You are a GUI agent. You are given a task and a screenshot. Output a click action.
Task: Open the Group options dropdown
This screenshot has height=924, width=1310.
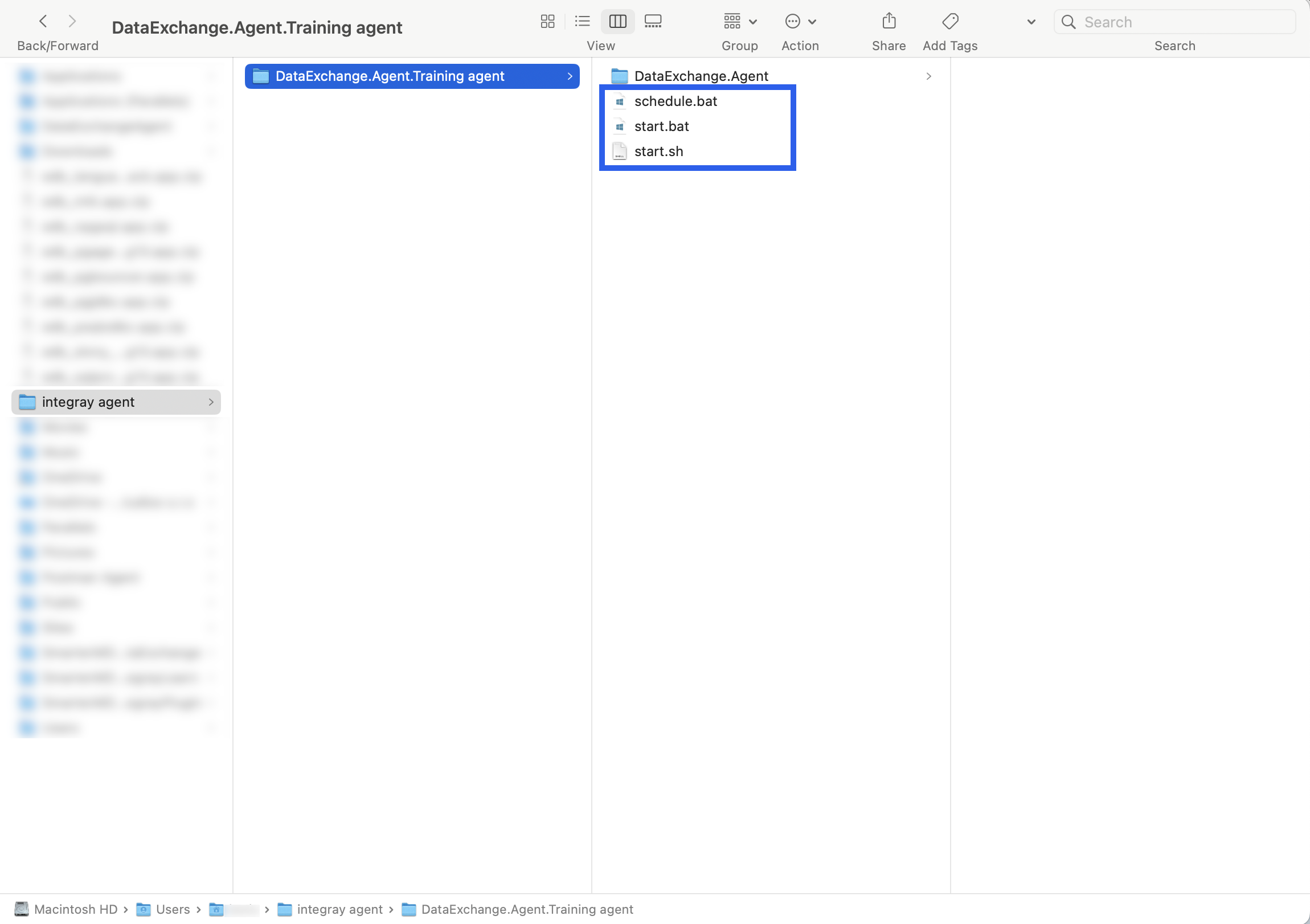[x=739, y=22]
